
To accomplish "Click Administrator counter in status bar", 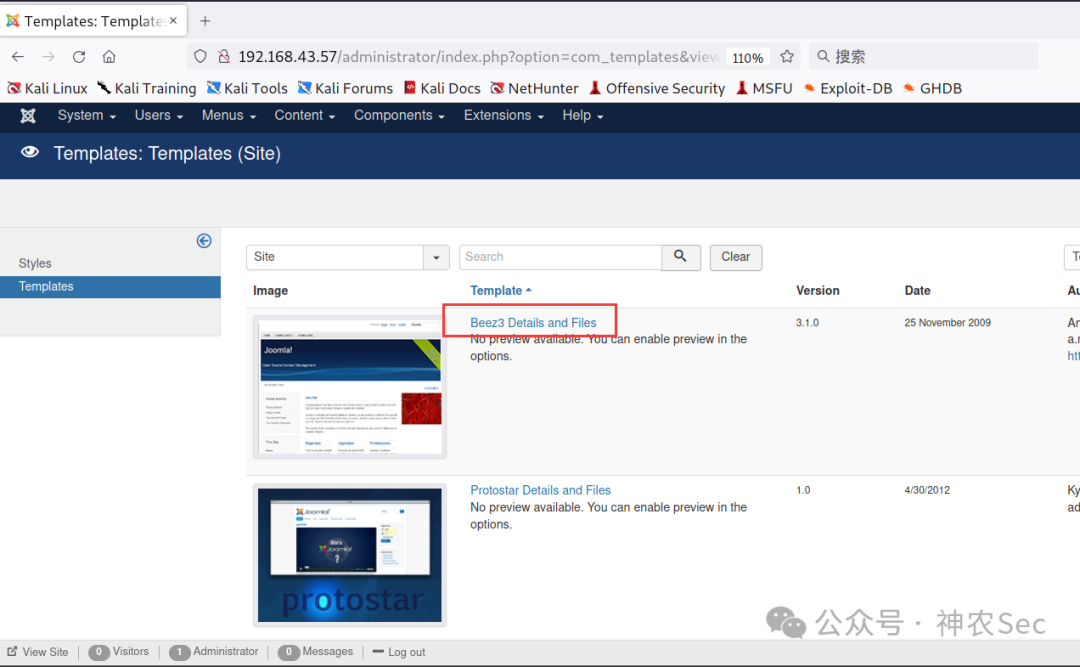I will (214, 652).
